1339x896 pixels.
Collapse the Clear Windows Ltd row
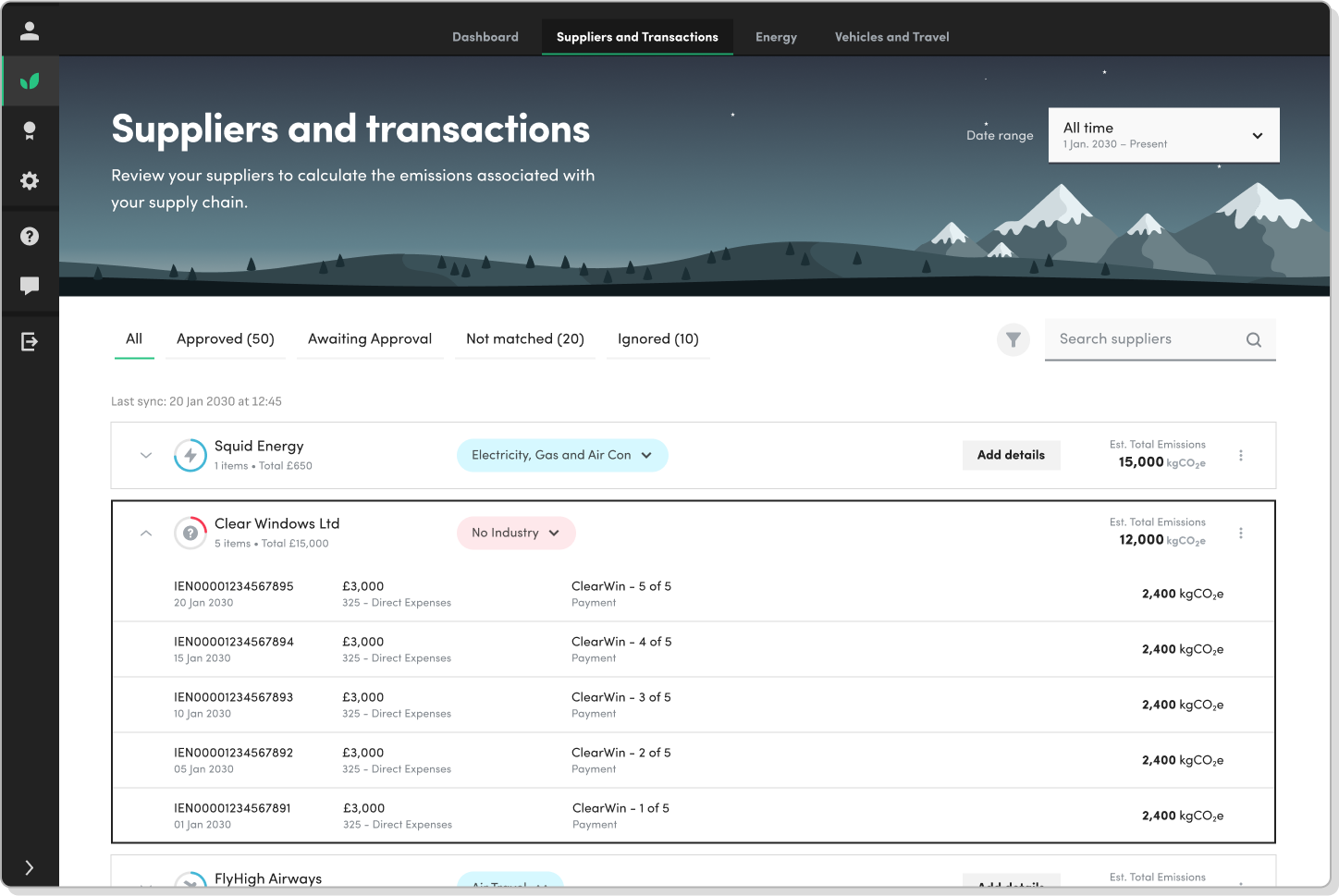tap(146, 534)
